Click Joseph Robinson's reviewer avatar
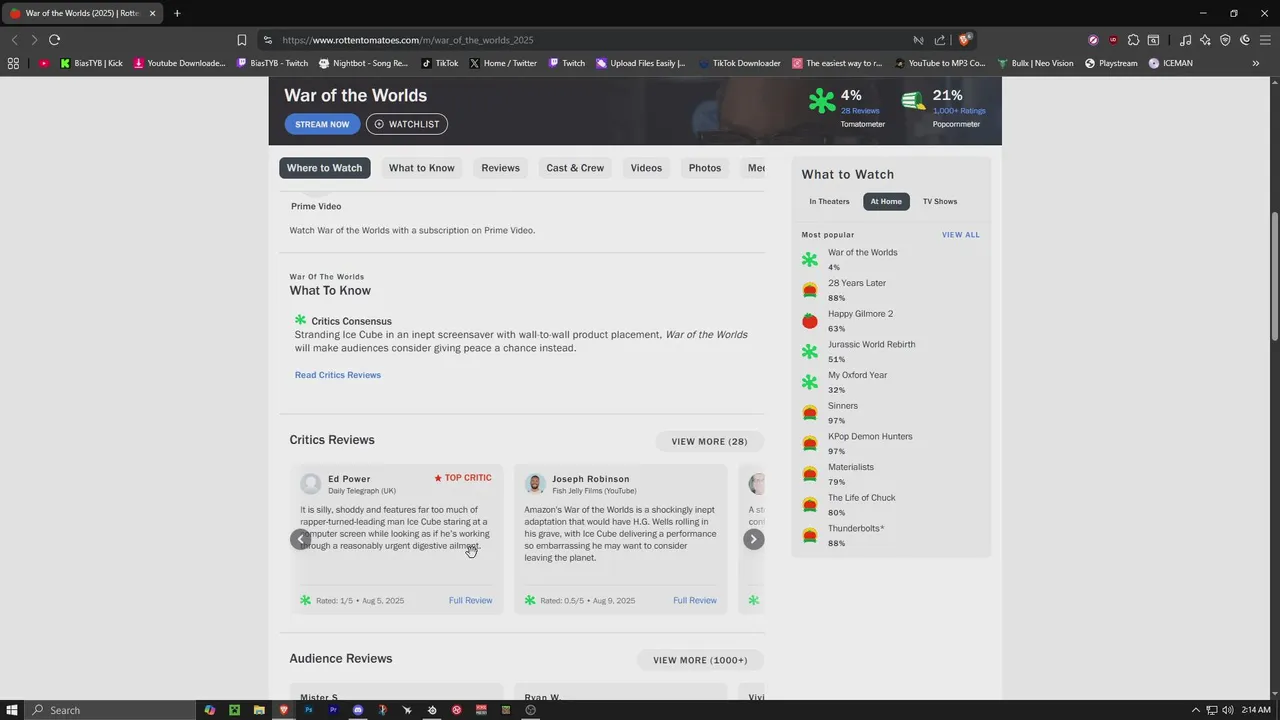 535,484
